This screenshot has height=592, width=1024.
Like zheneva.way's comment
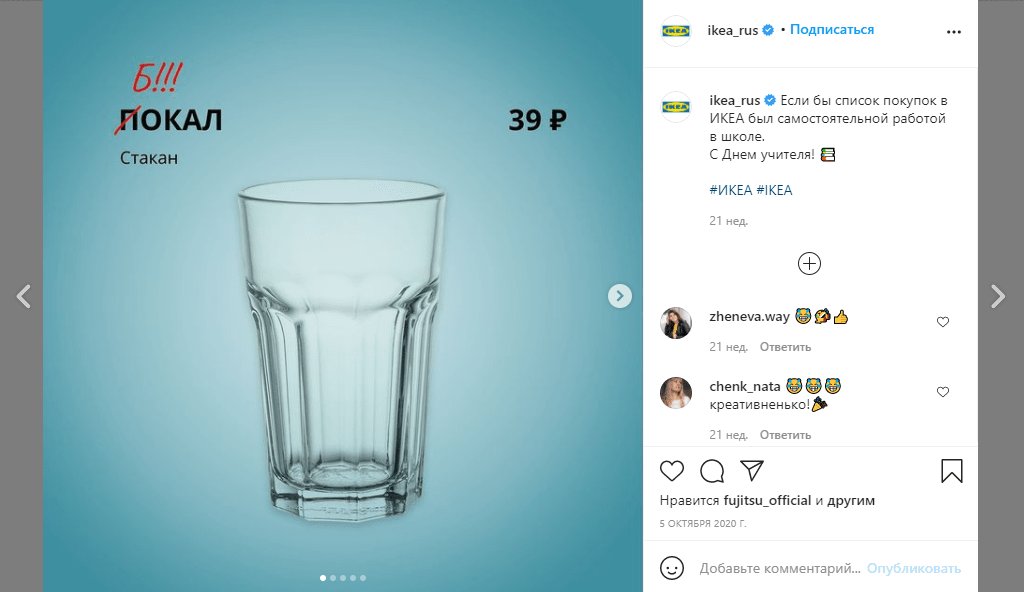pyautogui.click(x=942, y=322)
